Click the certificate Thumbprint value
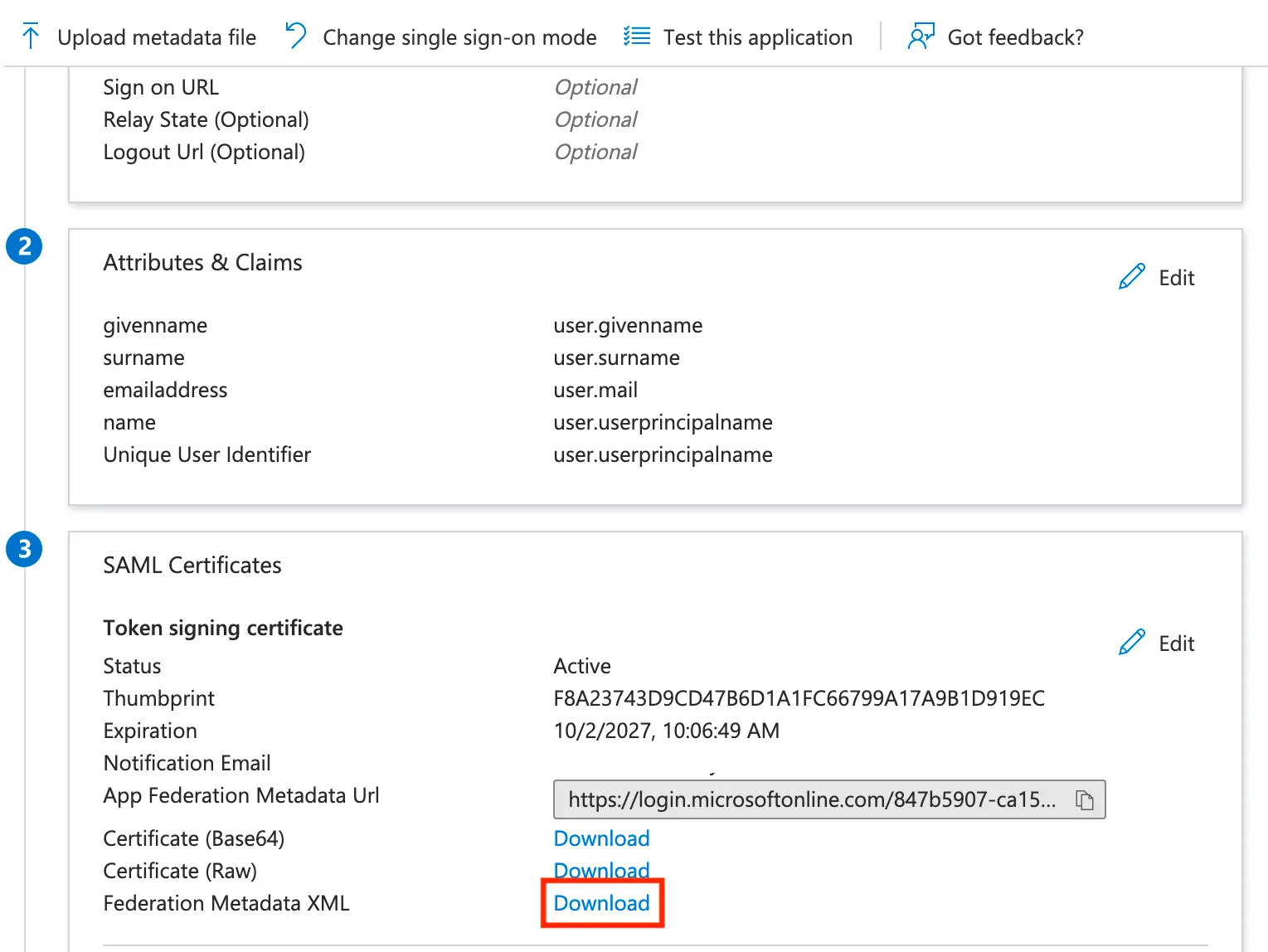1268x952 pixels. tap(799, 698)
